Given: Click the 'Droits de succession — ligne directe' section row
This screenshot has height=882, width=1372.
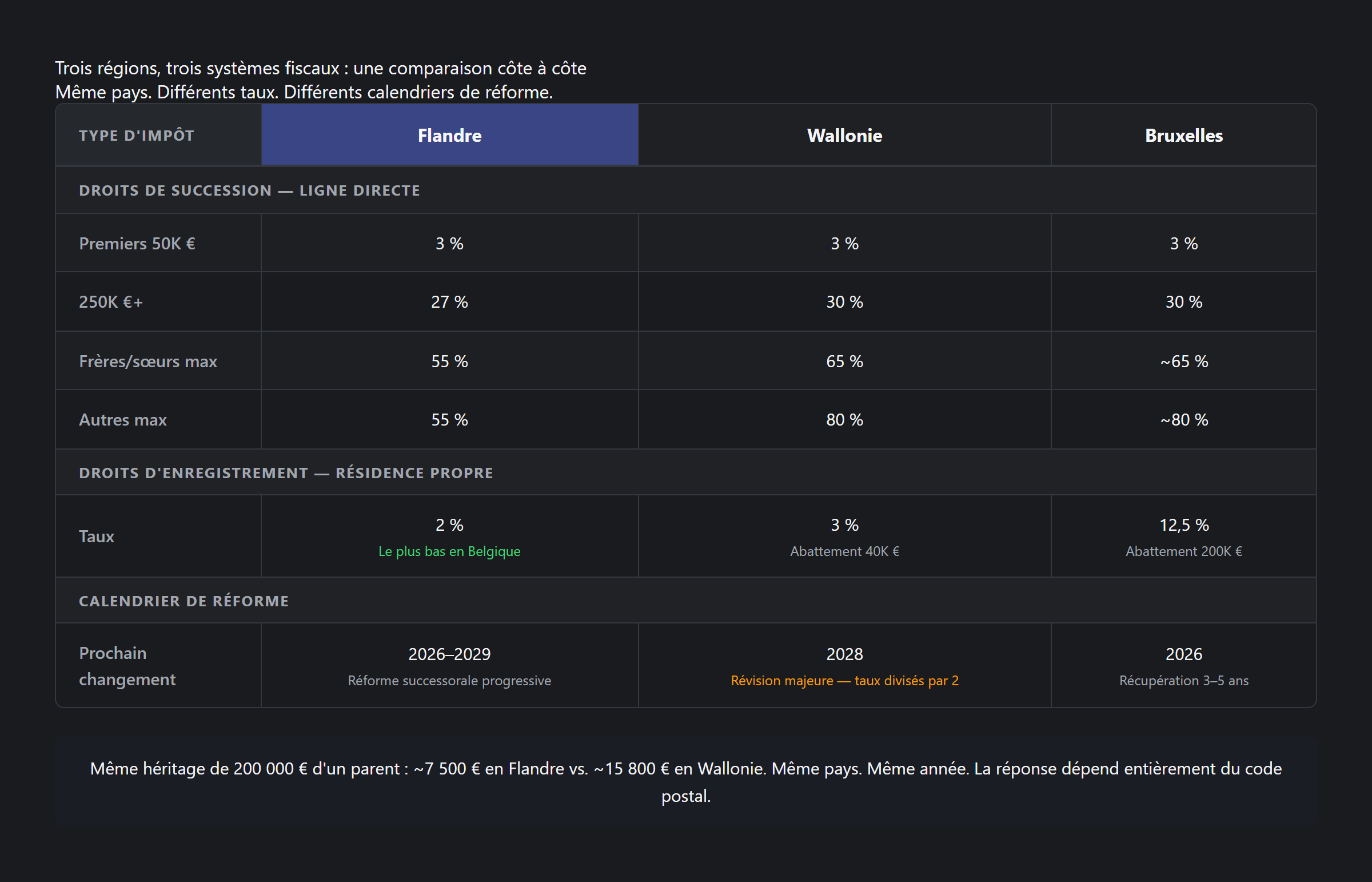Looking at the screenshot, I should pyautogui.click(x=250, y=190).
